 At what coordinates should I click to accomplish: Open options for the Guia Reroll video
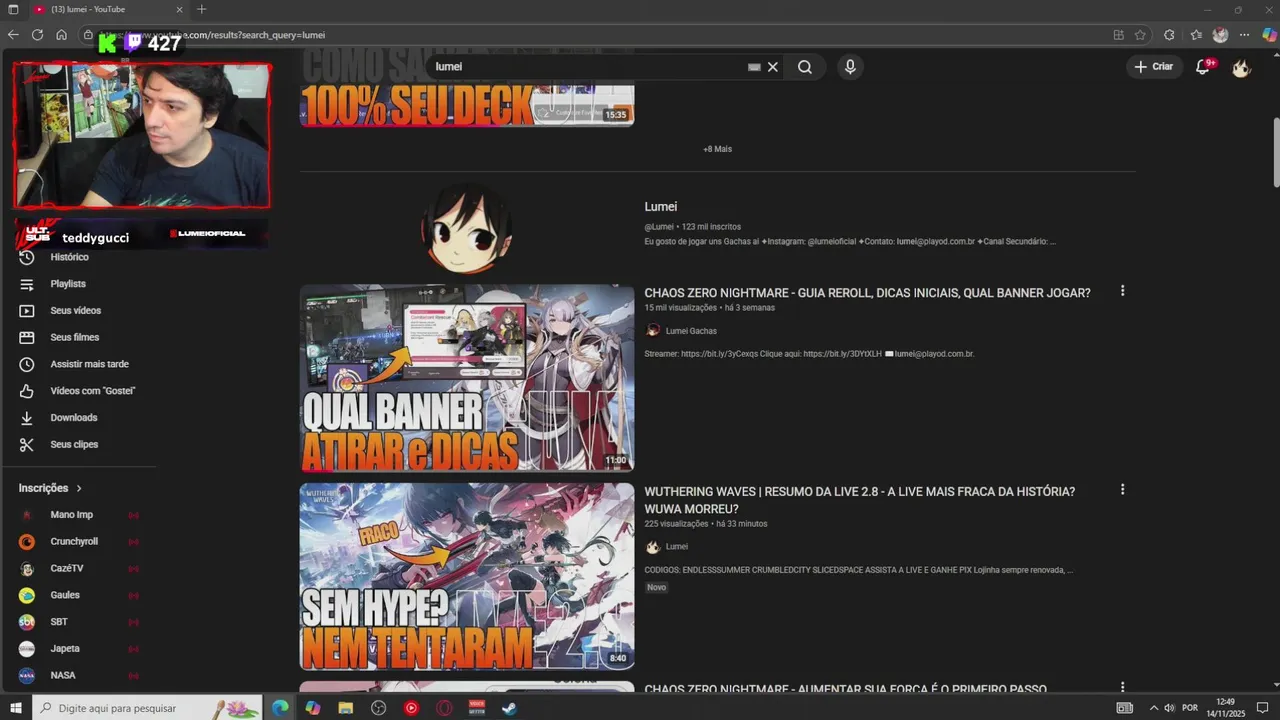[x=1122, y=291]
